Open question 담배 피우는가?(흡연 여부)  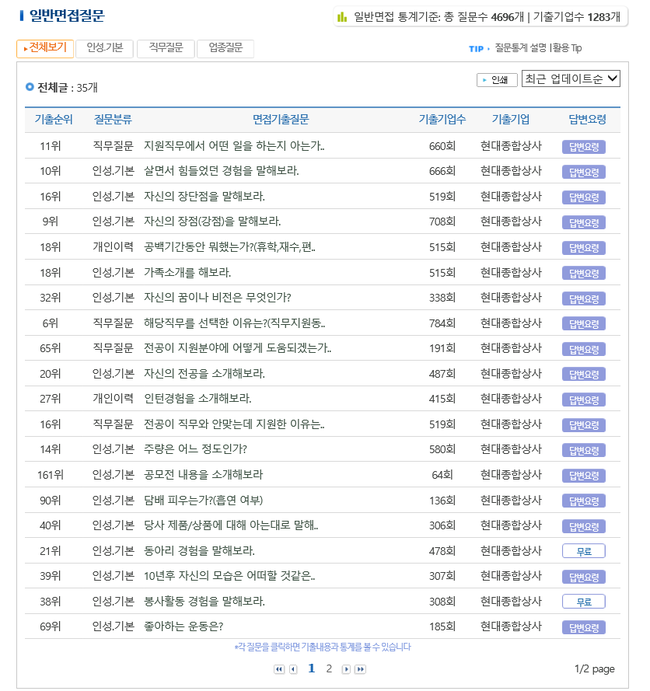(203, 501)
